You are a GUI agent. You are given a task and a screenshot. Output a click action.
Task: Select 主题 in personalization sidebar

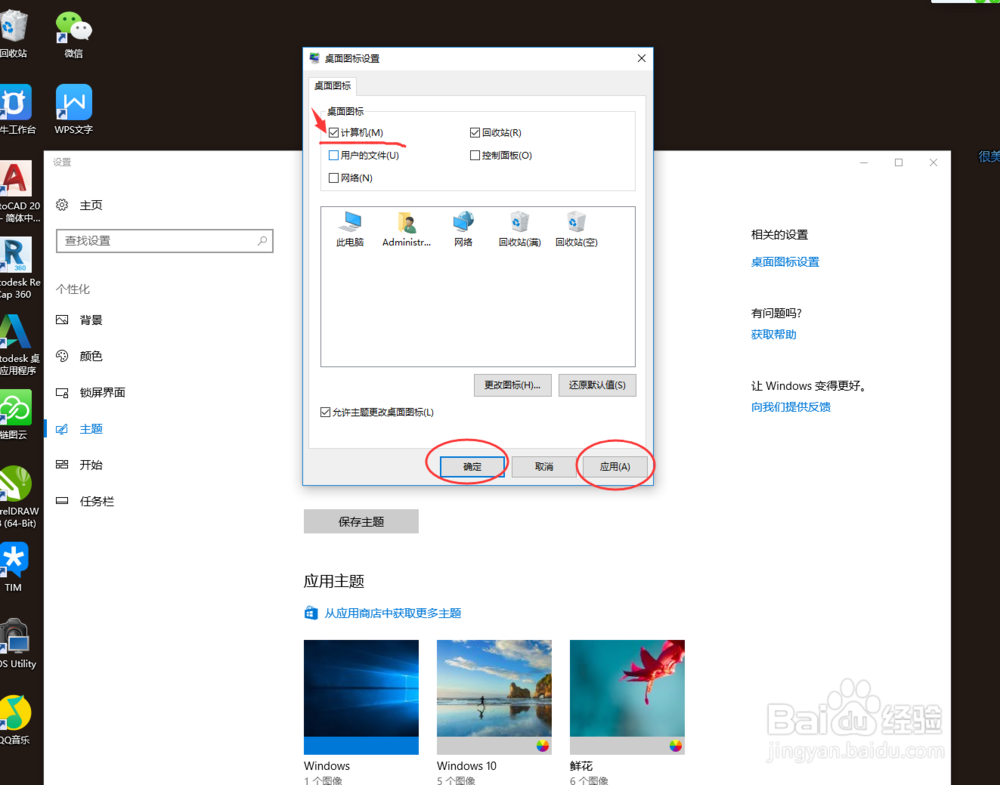[x=91, y=429]
